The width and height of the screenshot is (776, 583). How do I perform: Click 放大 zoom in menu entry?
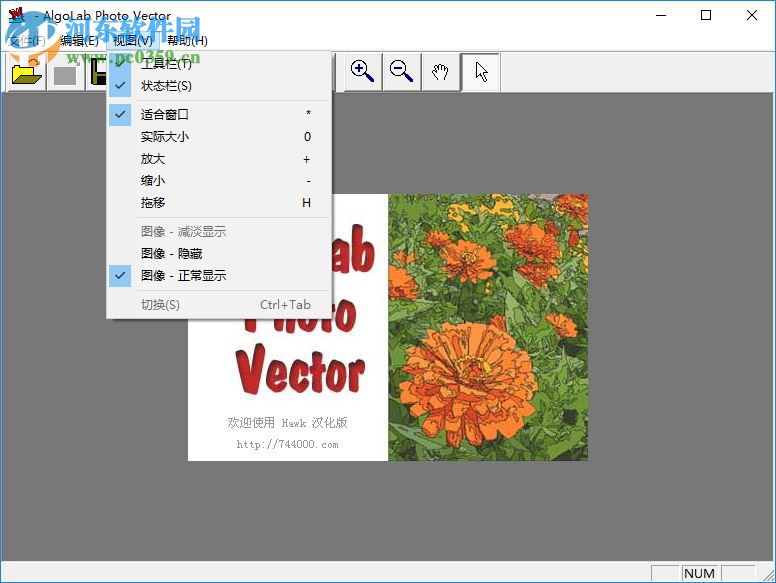click(x=219, y=159)
